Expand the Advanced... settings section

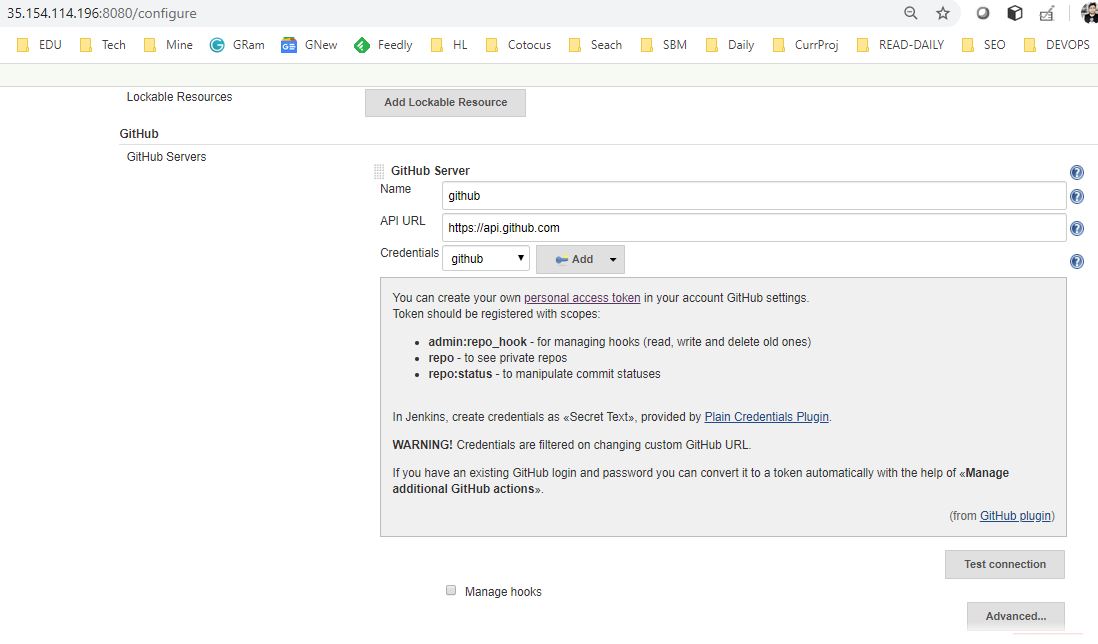coord(1015,616)
